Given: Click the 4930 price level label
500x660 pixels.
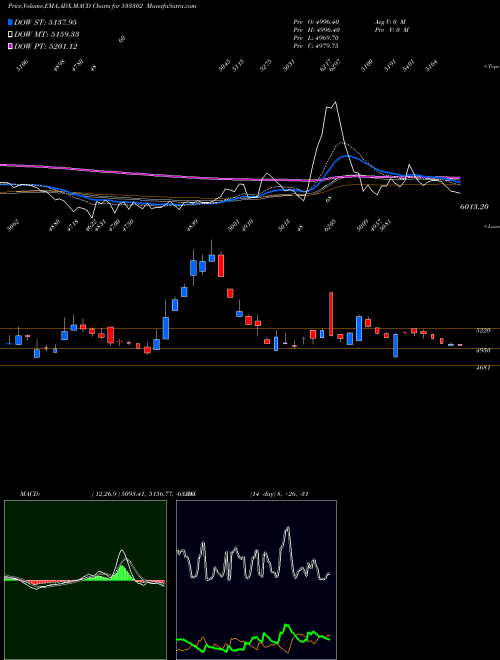Looking at the screenshot, I should tap(483, 350).
